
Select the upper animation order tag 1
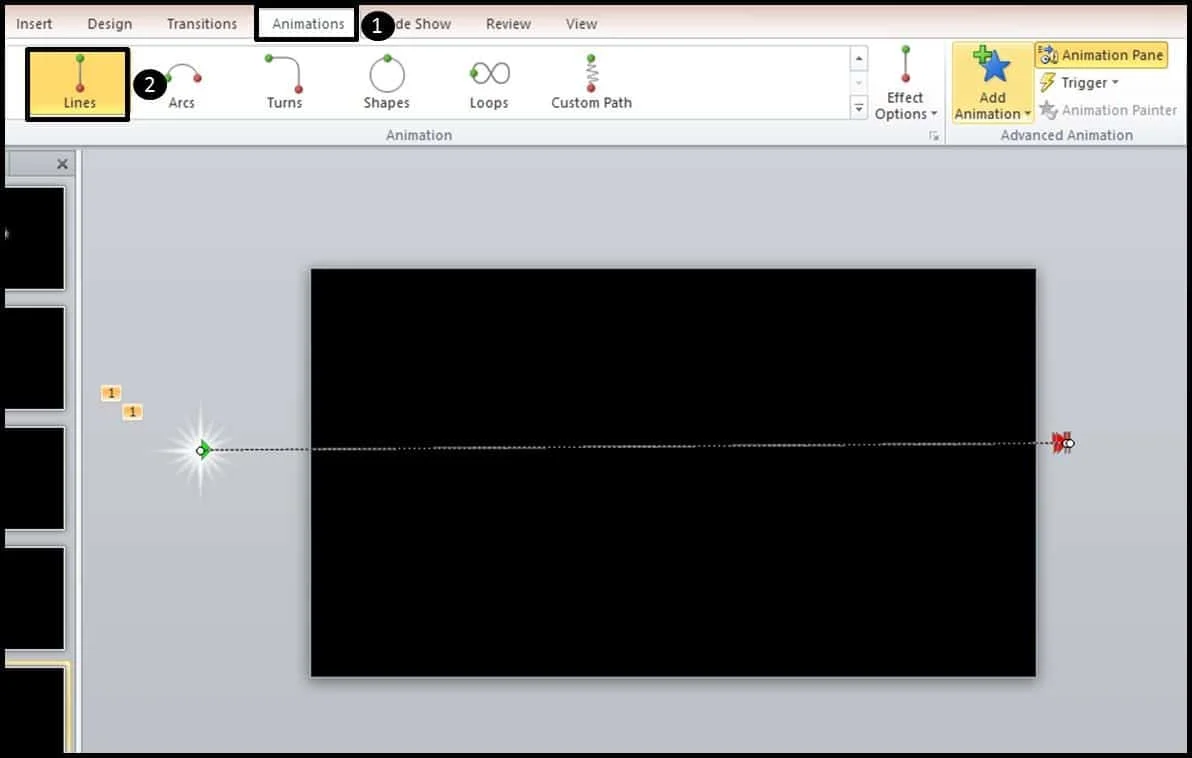click(111, 393)
